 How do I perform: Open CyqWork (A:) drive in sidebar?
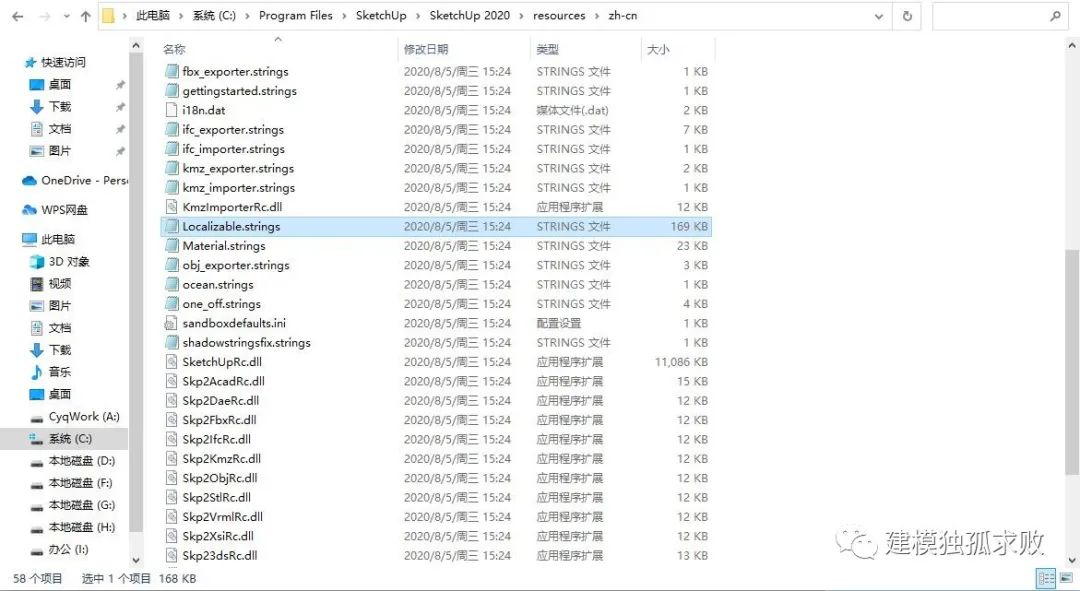click(83, 416)
